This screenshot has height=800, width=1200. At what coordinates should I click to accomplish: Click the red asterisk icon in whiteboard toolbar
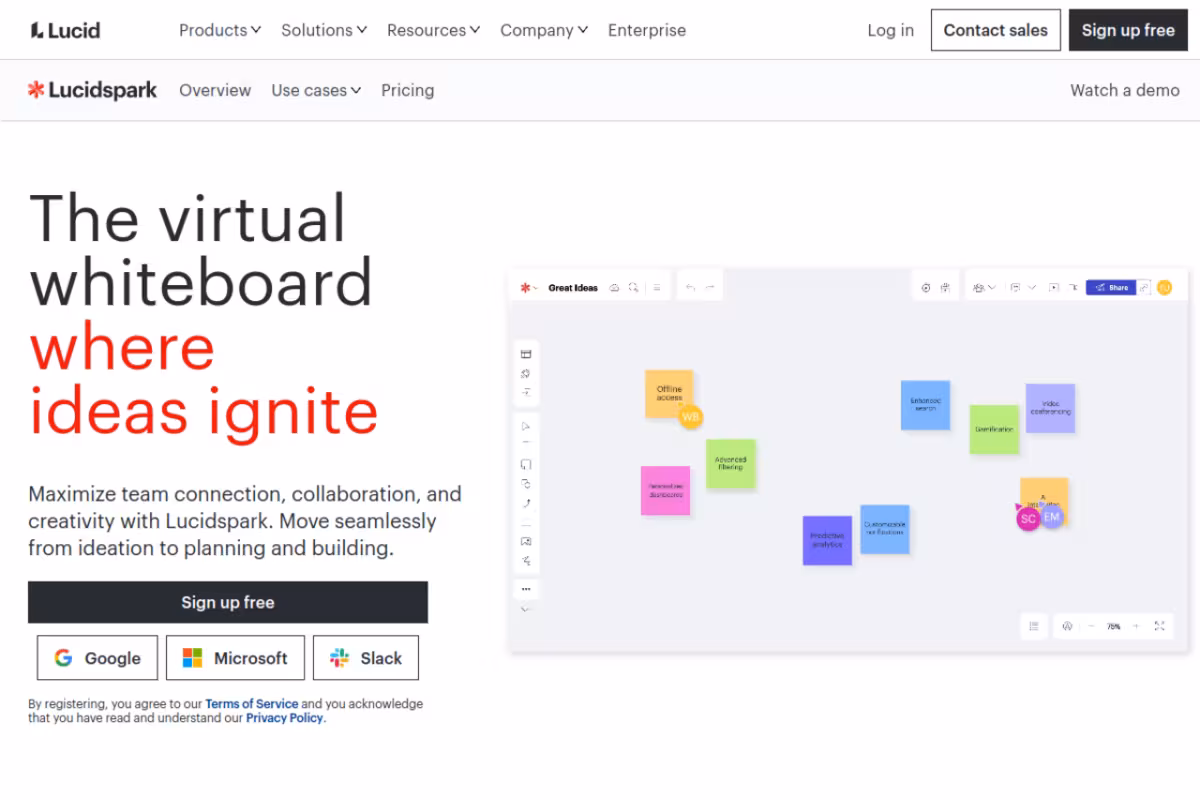(524, 288)
